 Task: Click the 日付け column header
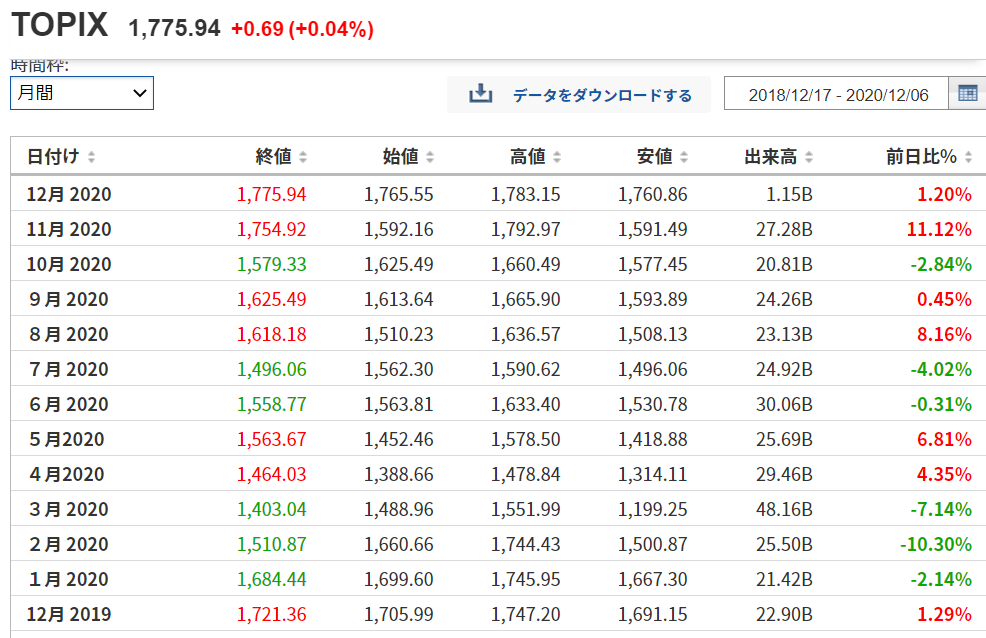pos(53,157)
